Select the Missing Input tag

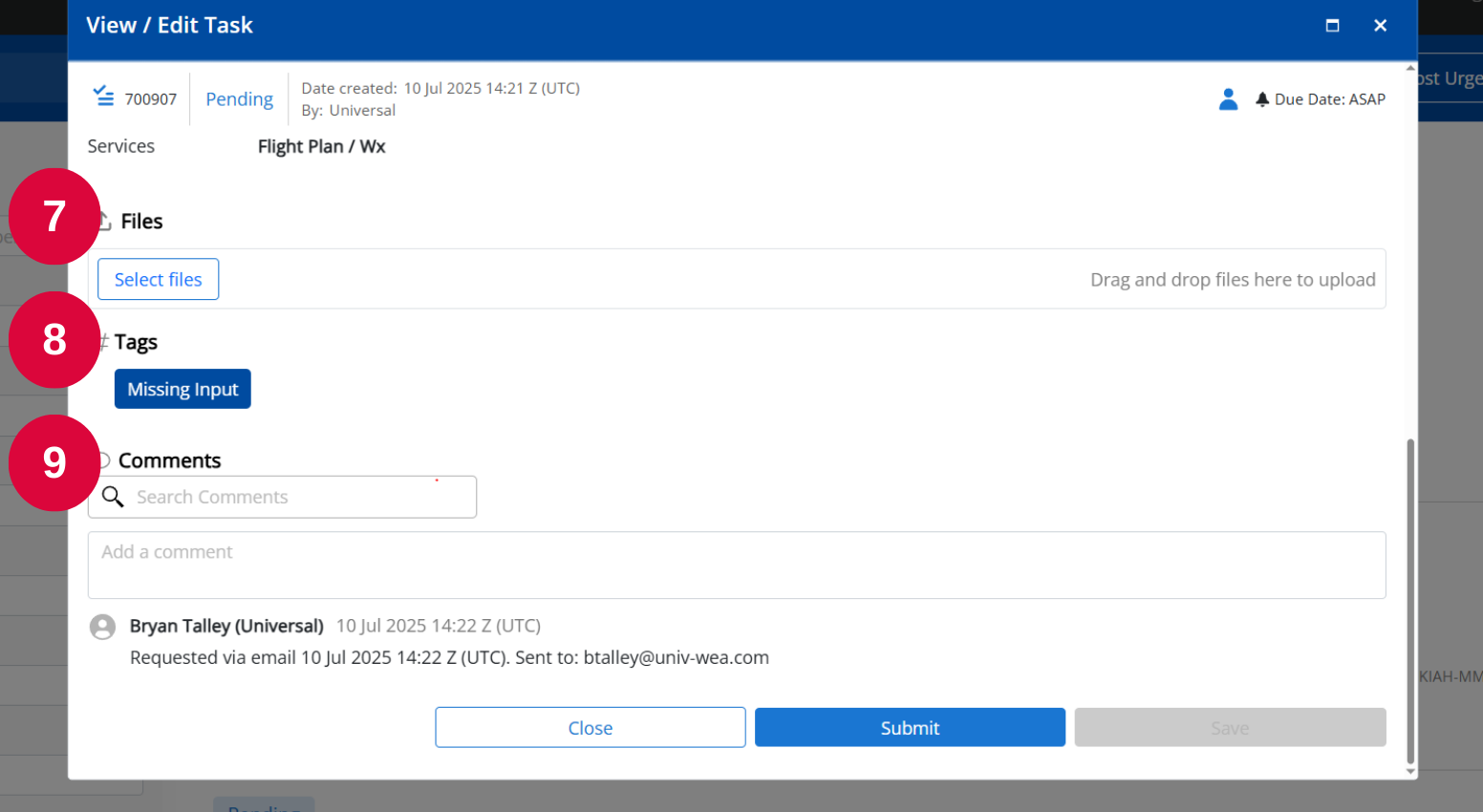point(183,389)
